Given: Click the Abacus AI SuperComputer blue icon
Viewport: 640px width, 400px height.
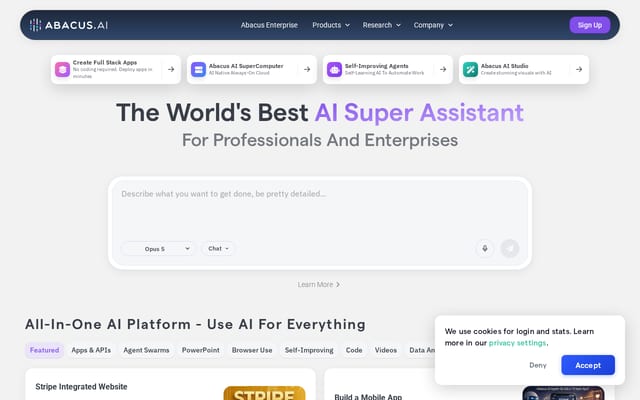Looking at the screenshot, I should point(198,69).
